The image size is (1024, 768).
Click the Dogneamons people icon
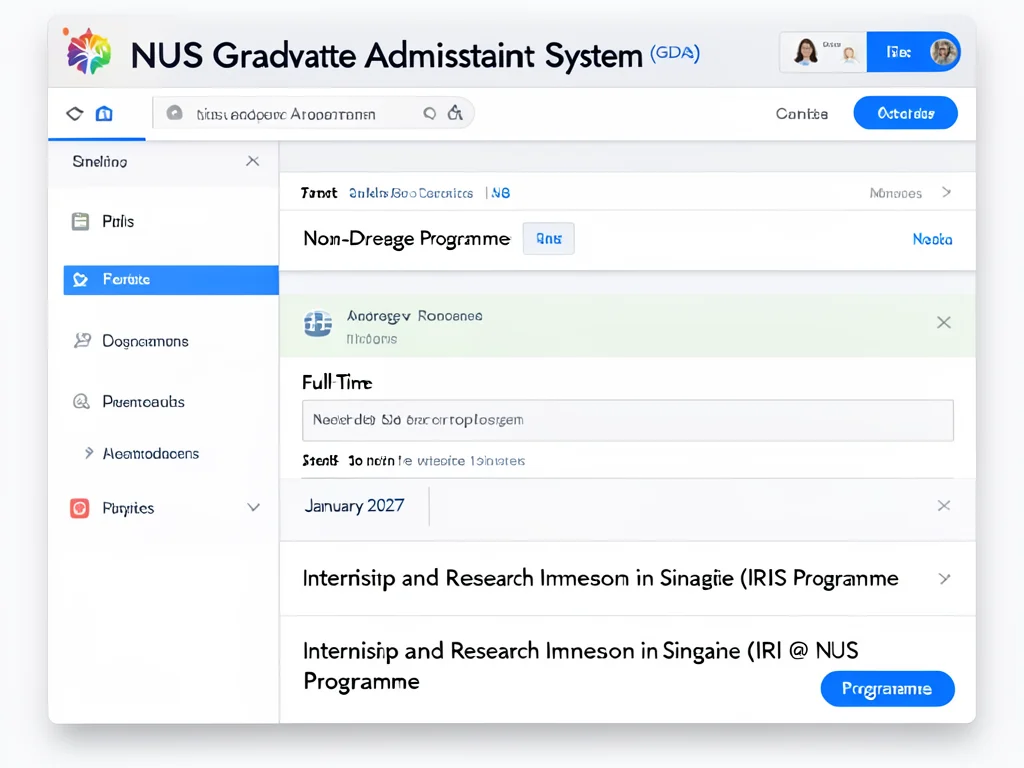pos(82,340)
